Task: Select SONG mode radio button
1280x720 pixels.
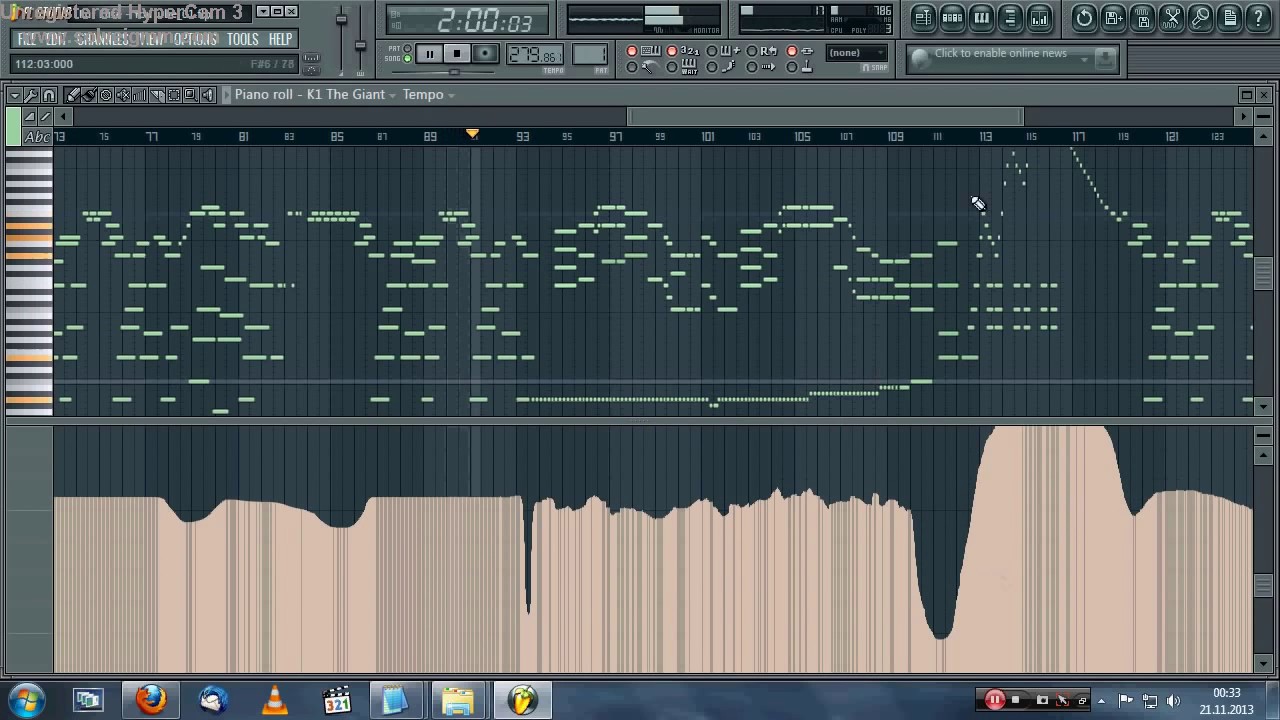Action: pos(407,59)
